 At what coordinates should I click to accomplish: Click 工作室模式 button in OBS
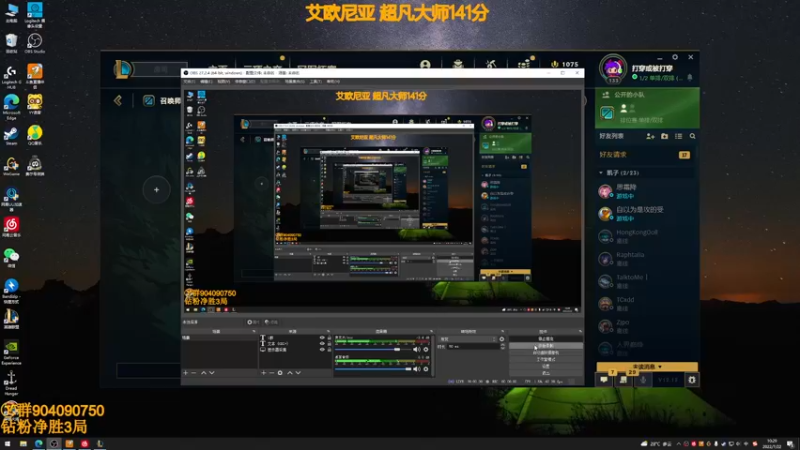[x=545, y=359]
